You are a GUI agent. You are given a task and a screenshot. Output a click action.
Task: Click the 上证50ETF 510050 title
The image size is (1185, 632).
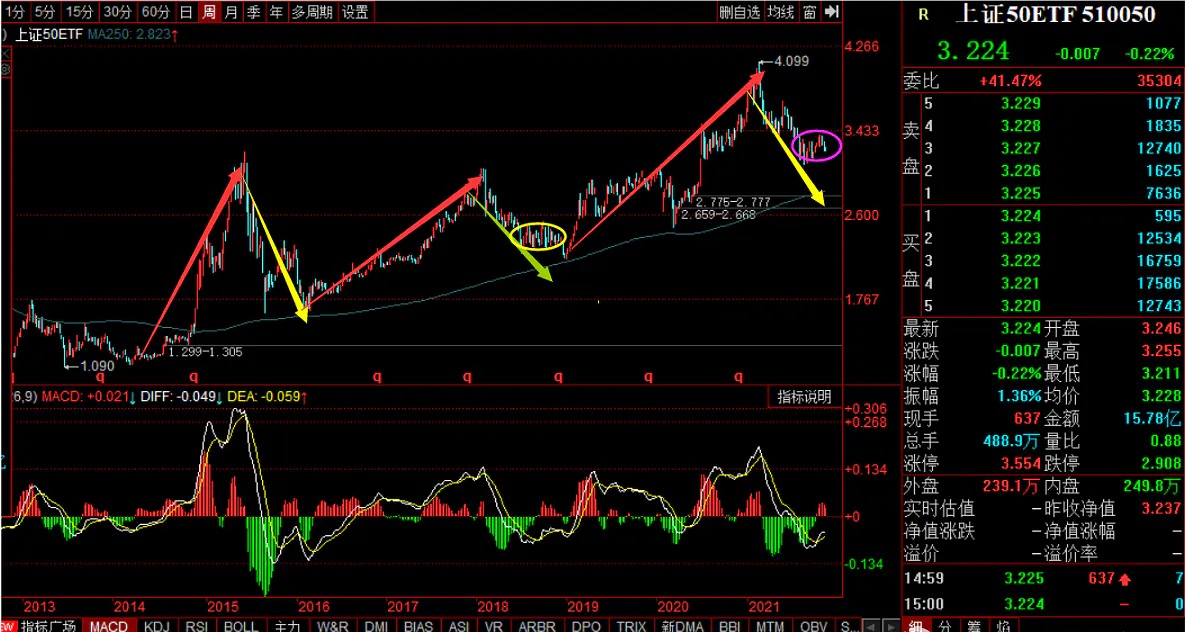tap(1055, 14)
